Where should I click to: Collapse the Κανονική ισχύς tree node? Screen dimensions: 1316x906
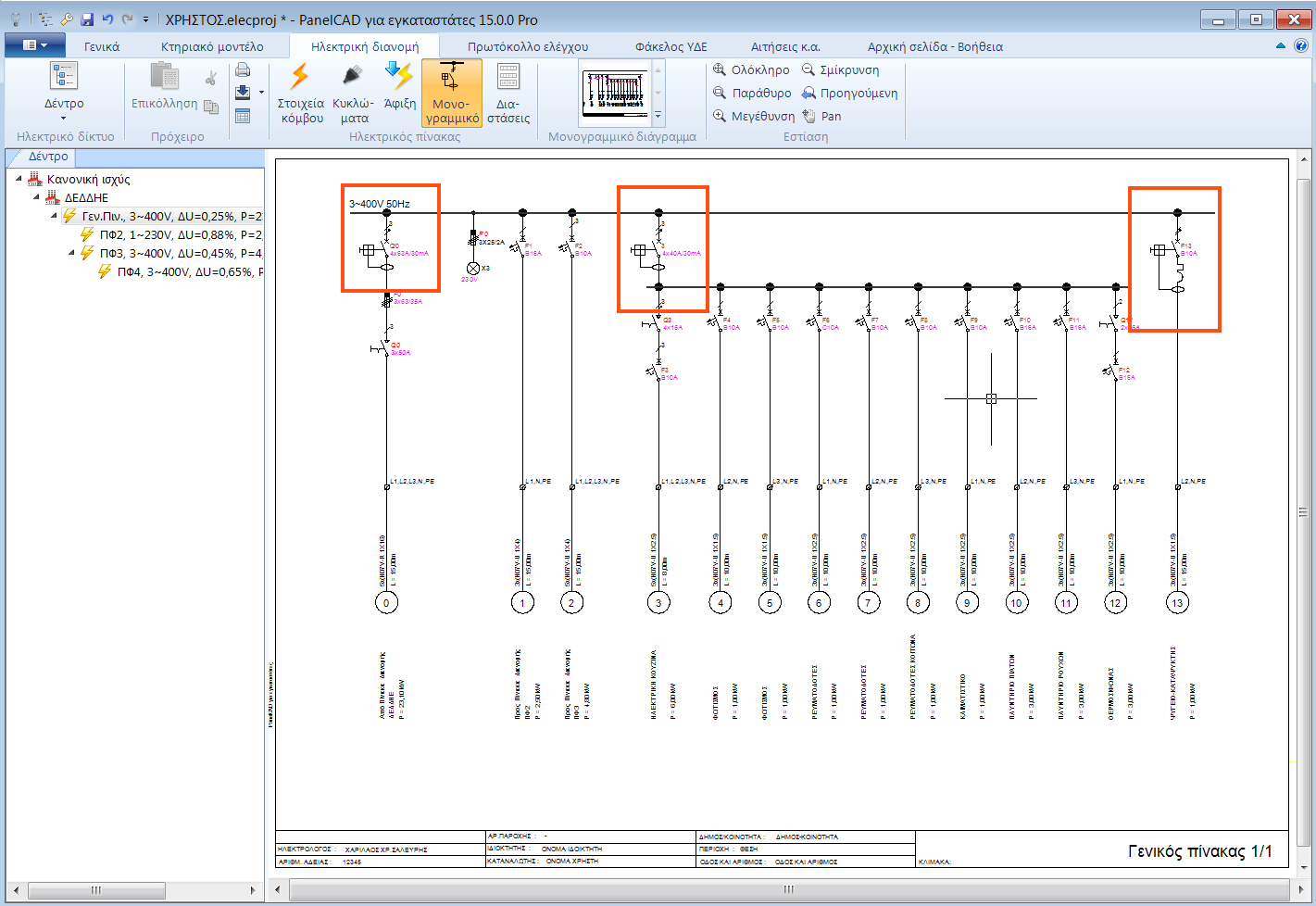tap(19, 179)
